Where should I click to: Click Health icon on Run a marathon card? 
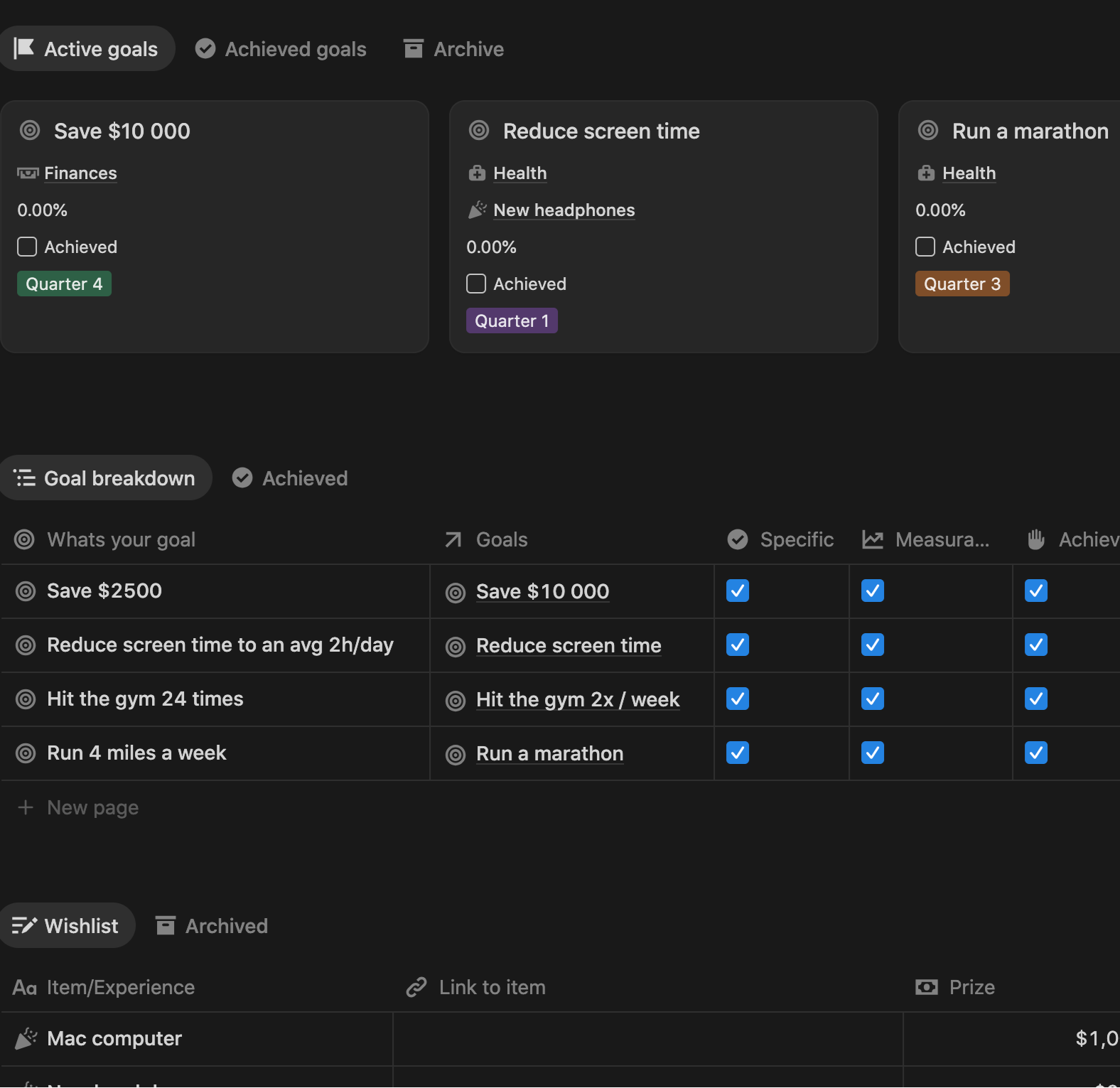pyautogui.click(x=926, y=173)
